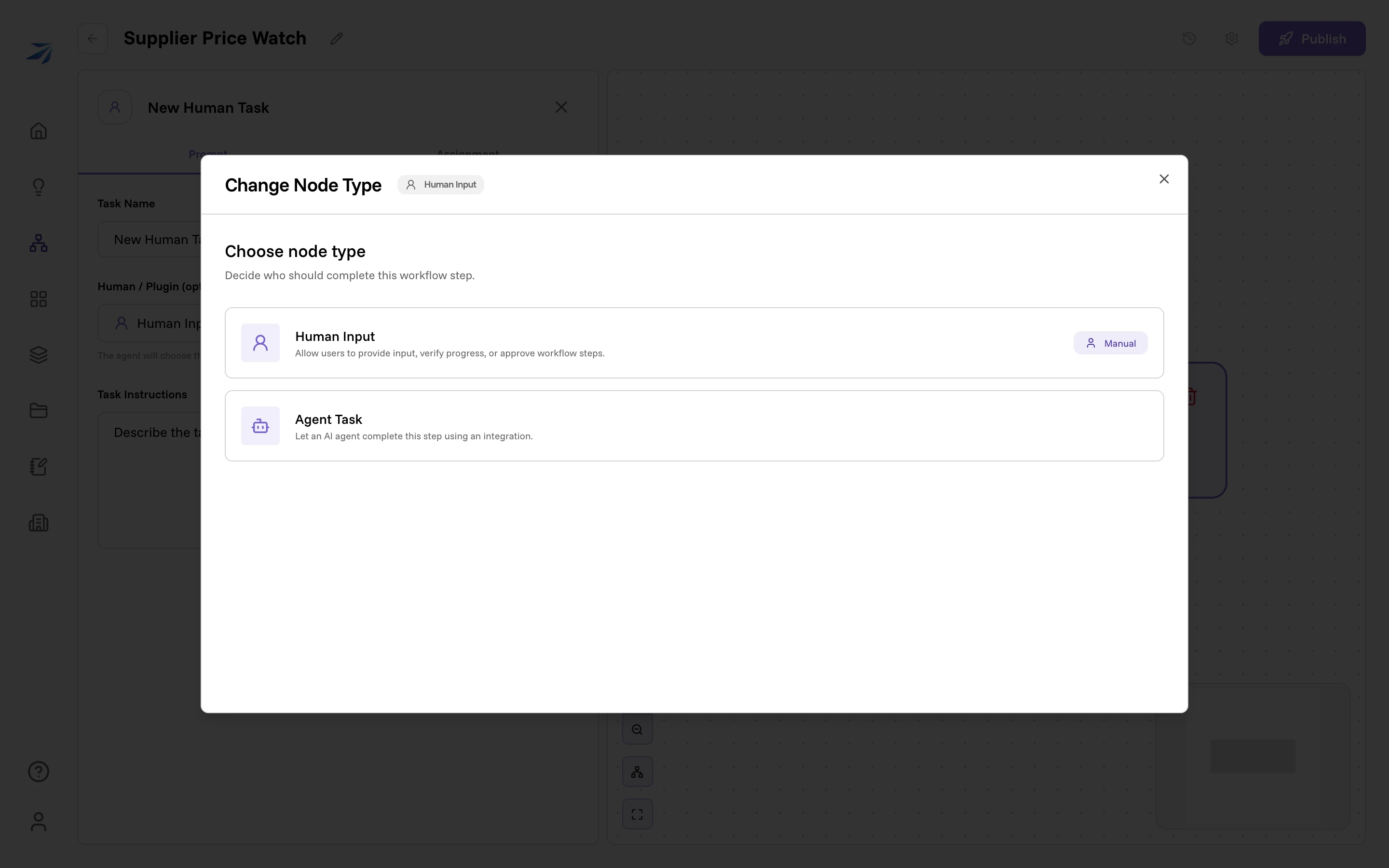The height and width of the screenshot is (868, 1389).
Task: Close the Change Node Type dialog
Action: [1163, 179]
